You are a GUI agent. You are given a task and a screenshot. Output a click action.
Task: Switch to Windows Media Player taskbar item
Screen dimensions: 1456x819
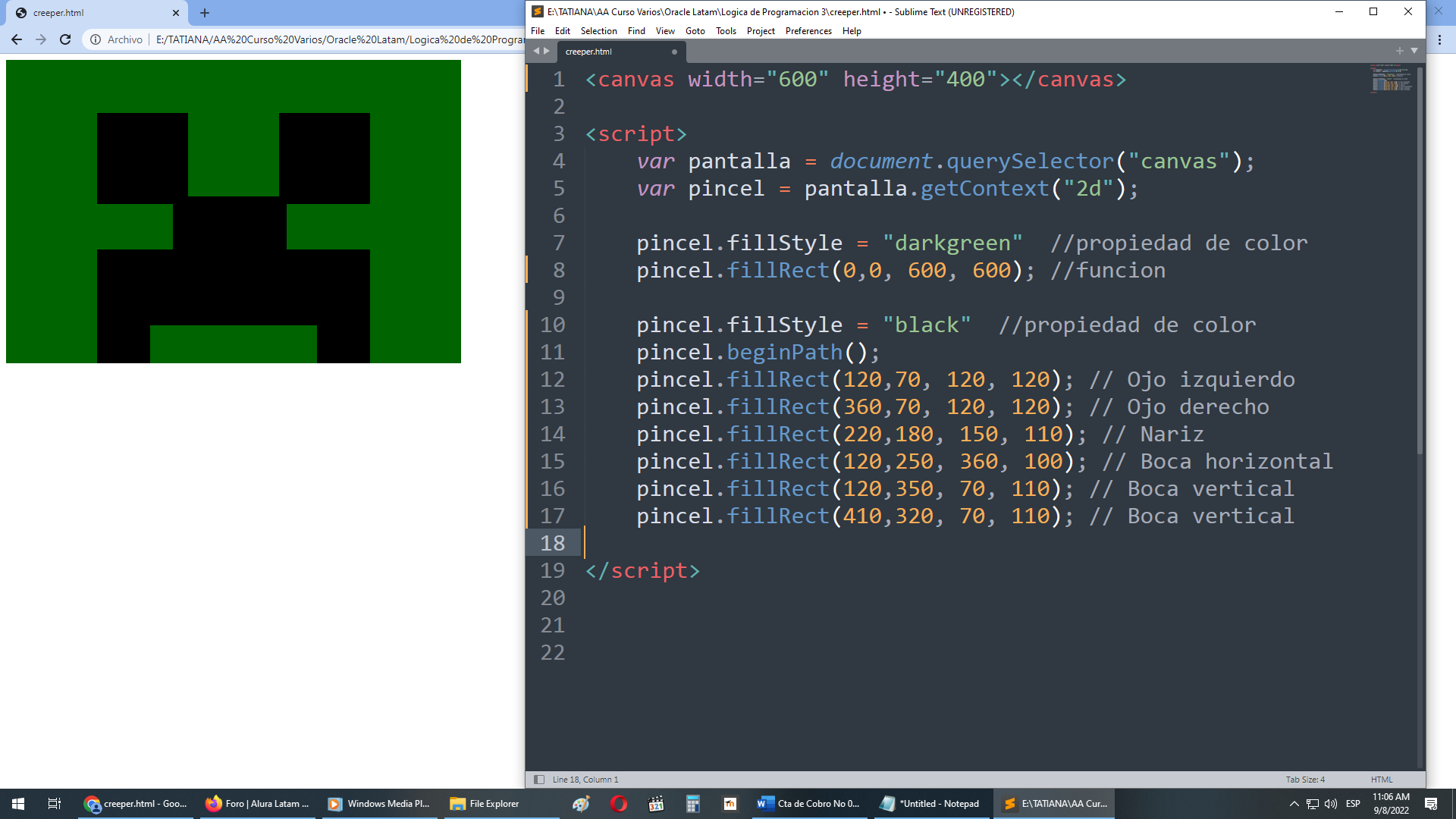coord(379,804)
